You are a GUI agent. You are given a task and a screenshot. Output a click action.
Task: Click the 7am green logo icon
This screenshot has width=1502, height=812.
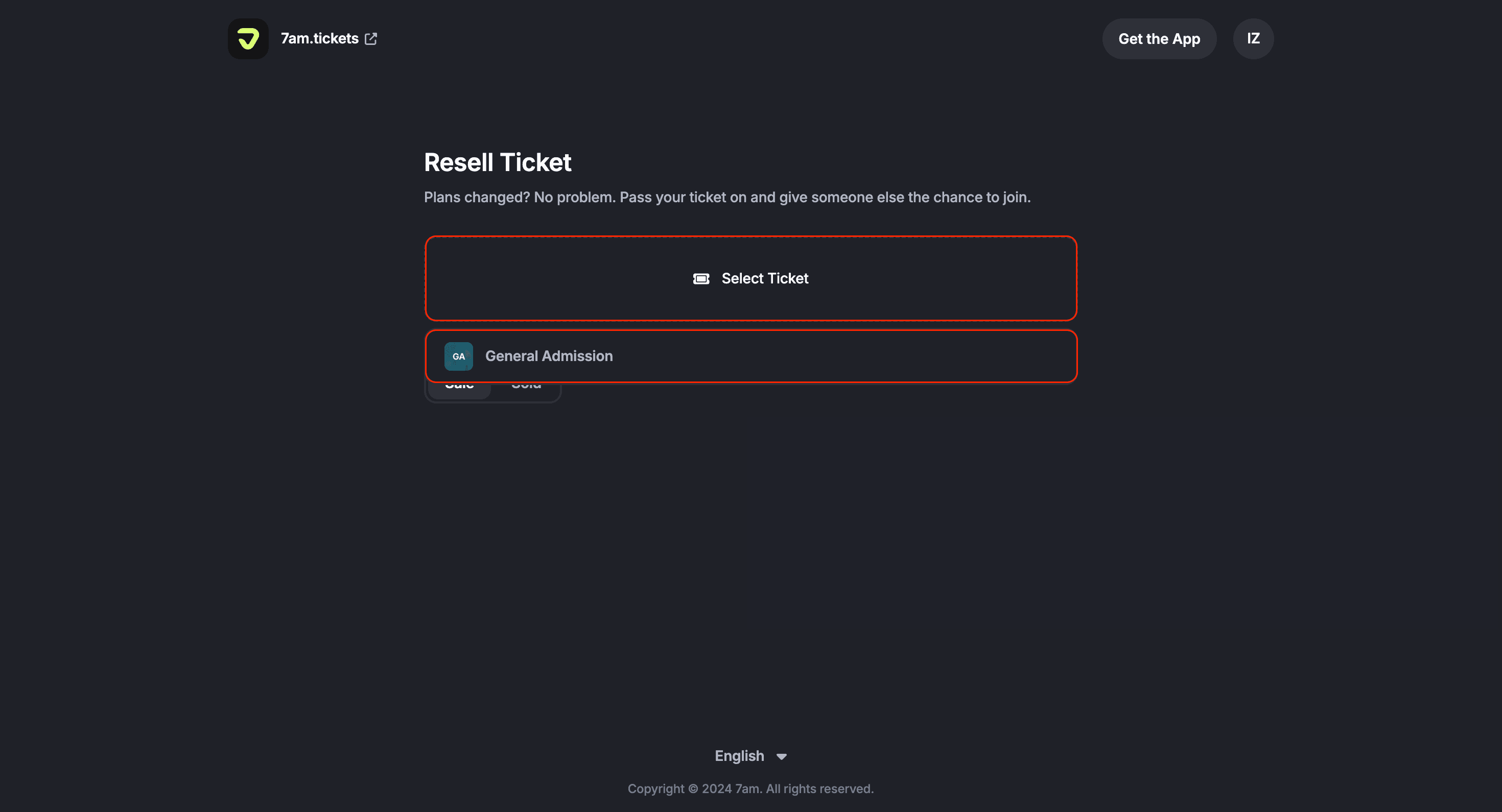click(248, 38)
